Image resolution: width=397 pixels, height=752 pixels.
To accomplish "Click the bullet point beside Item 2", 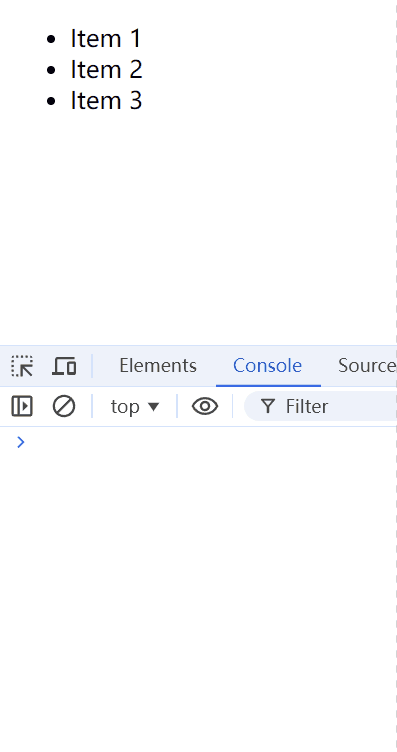I will 51,70.
